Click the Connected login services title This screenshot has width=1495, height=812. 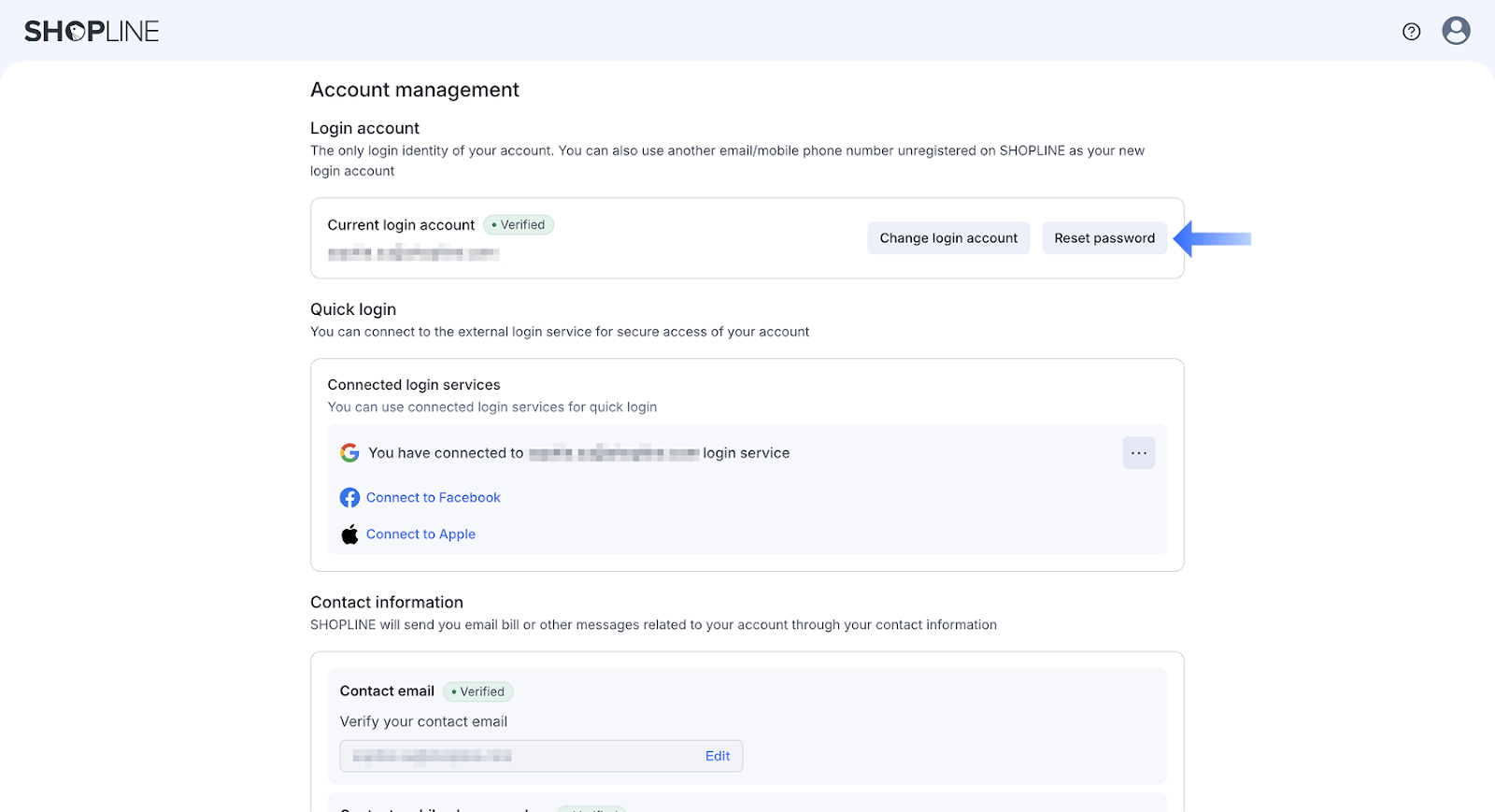[414, 385]
